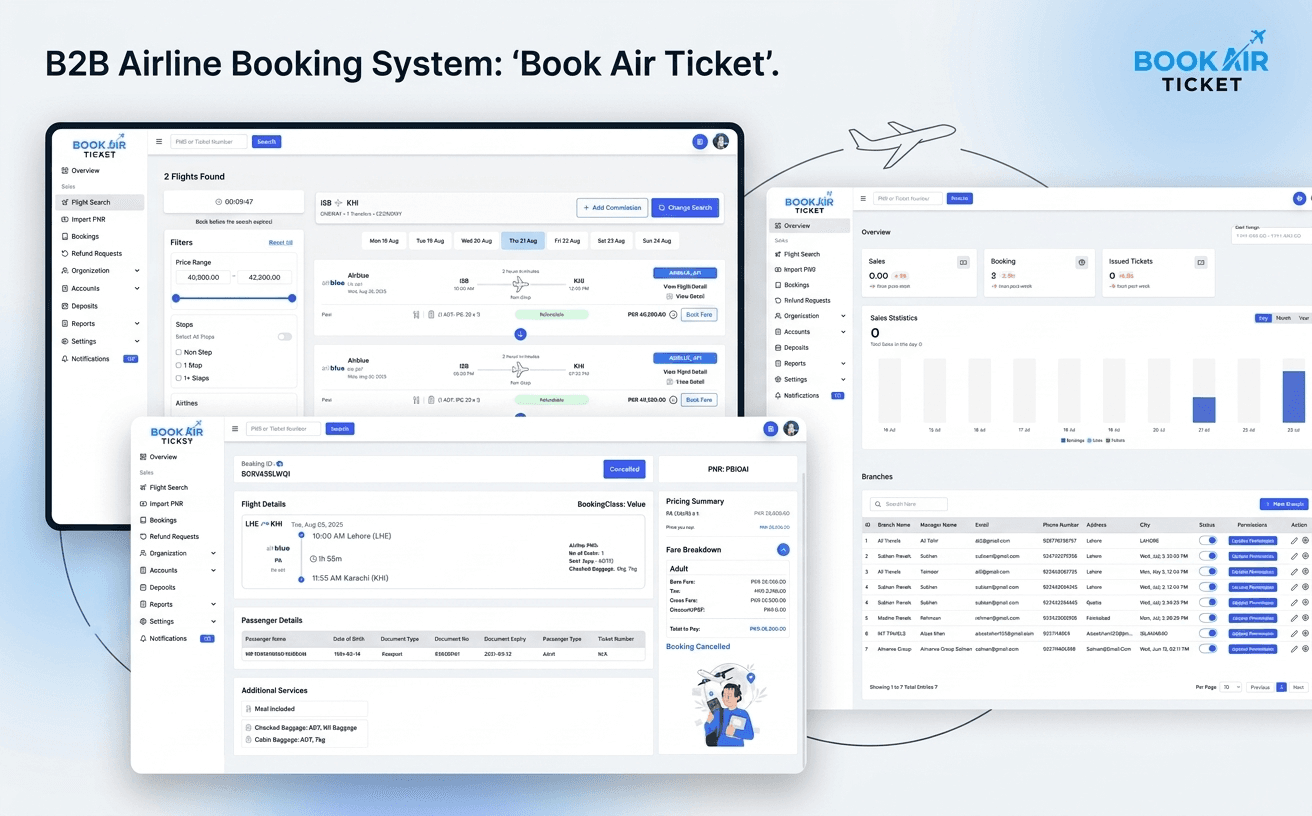The image size is (1312, 816).
Task: Click blue round icon in flight search header
Action: pos(700,142)
